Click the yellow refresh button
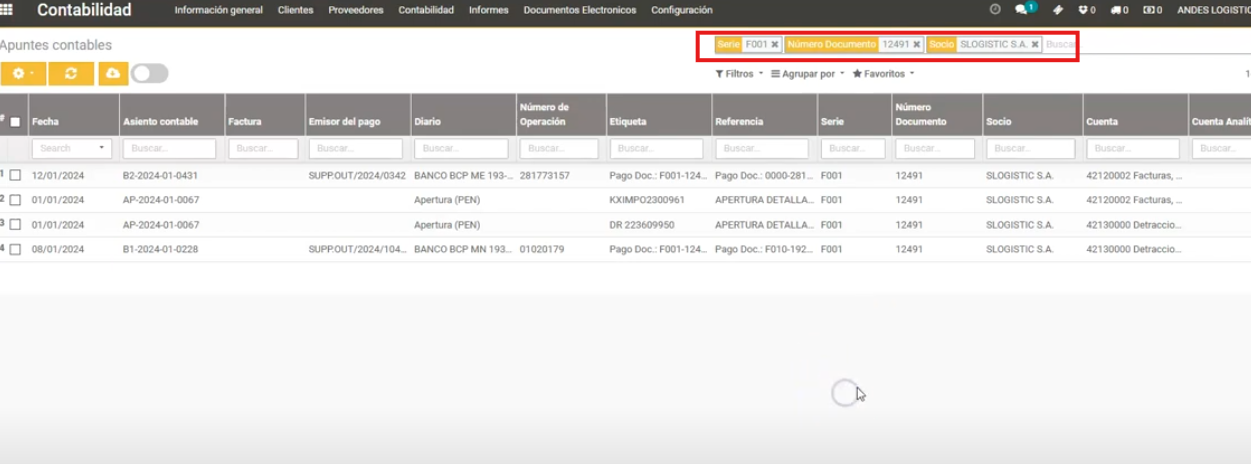 click(x=71, y=74)
